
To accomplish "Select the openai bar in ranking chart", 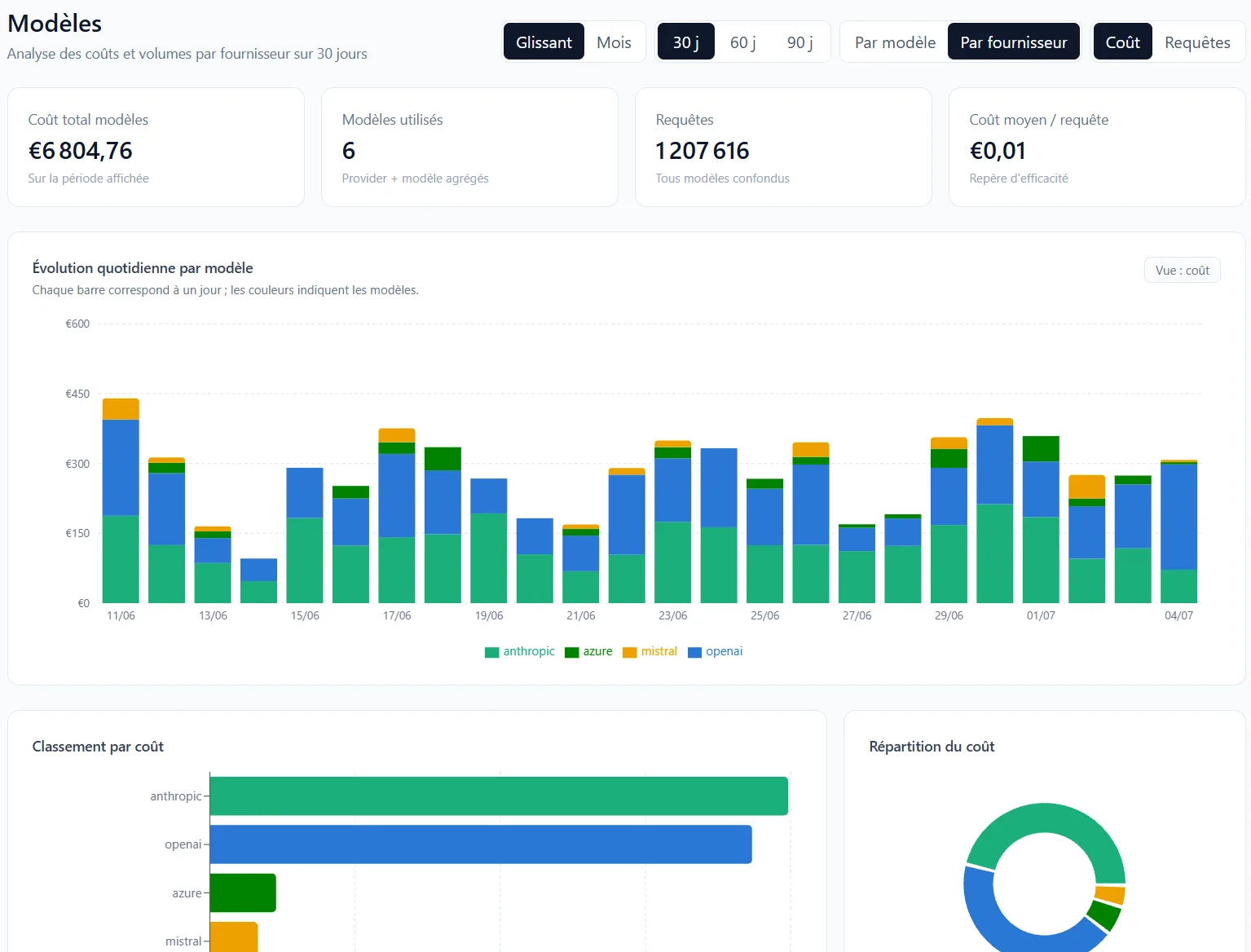I will pyautogui.click(x=481, y=844).
